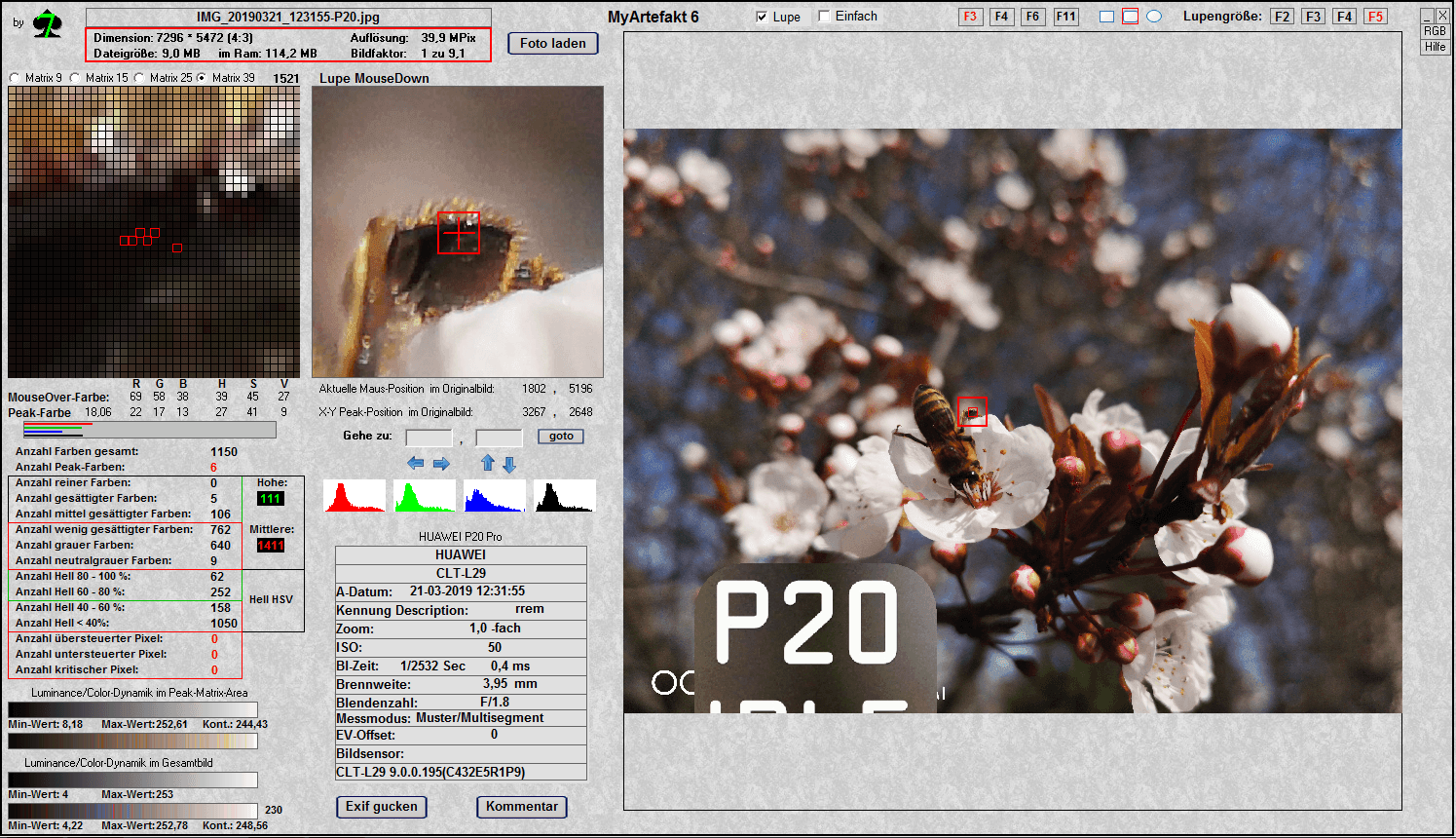Click the Kont.: 244,43 contrast value

235,725
